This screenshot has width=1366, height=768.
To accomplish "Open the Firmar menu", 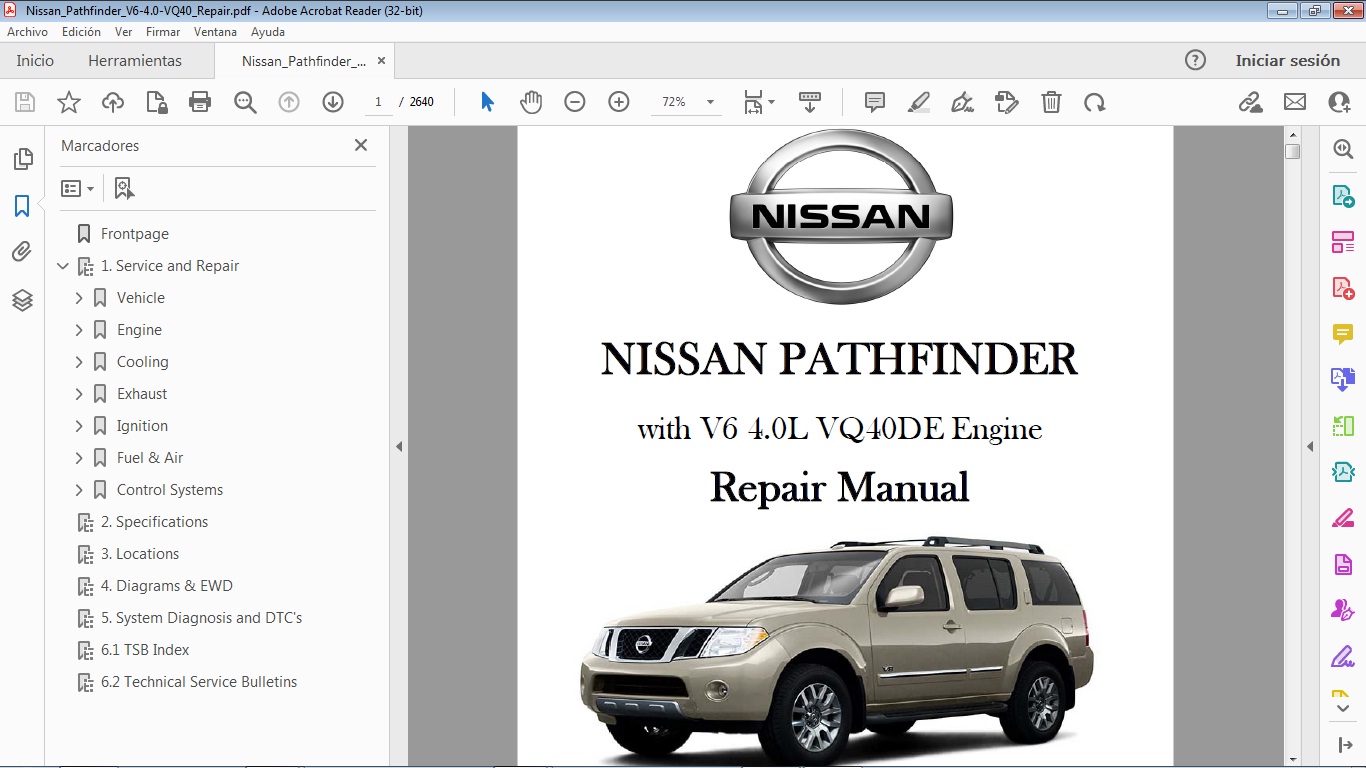I will coord(163,32).
